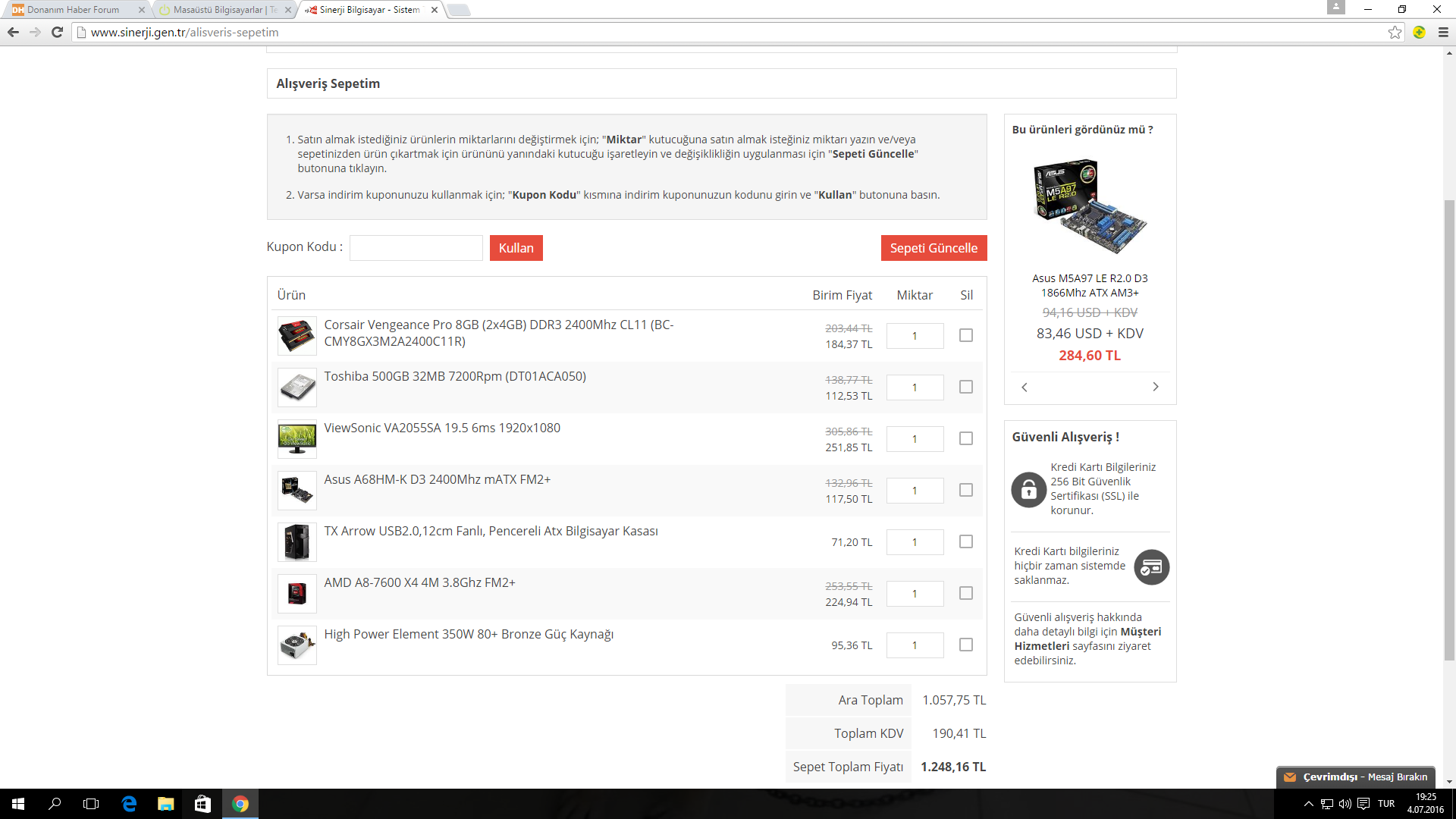Screen dimensions: 1456x819
Task: Bookmark this page with the star icon
Action: (1395, 32)
